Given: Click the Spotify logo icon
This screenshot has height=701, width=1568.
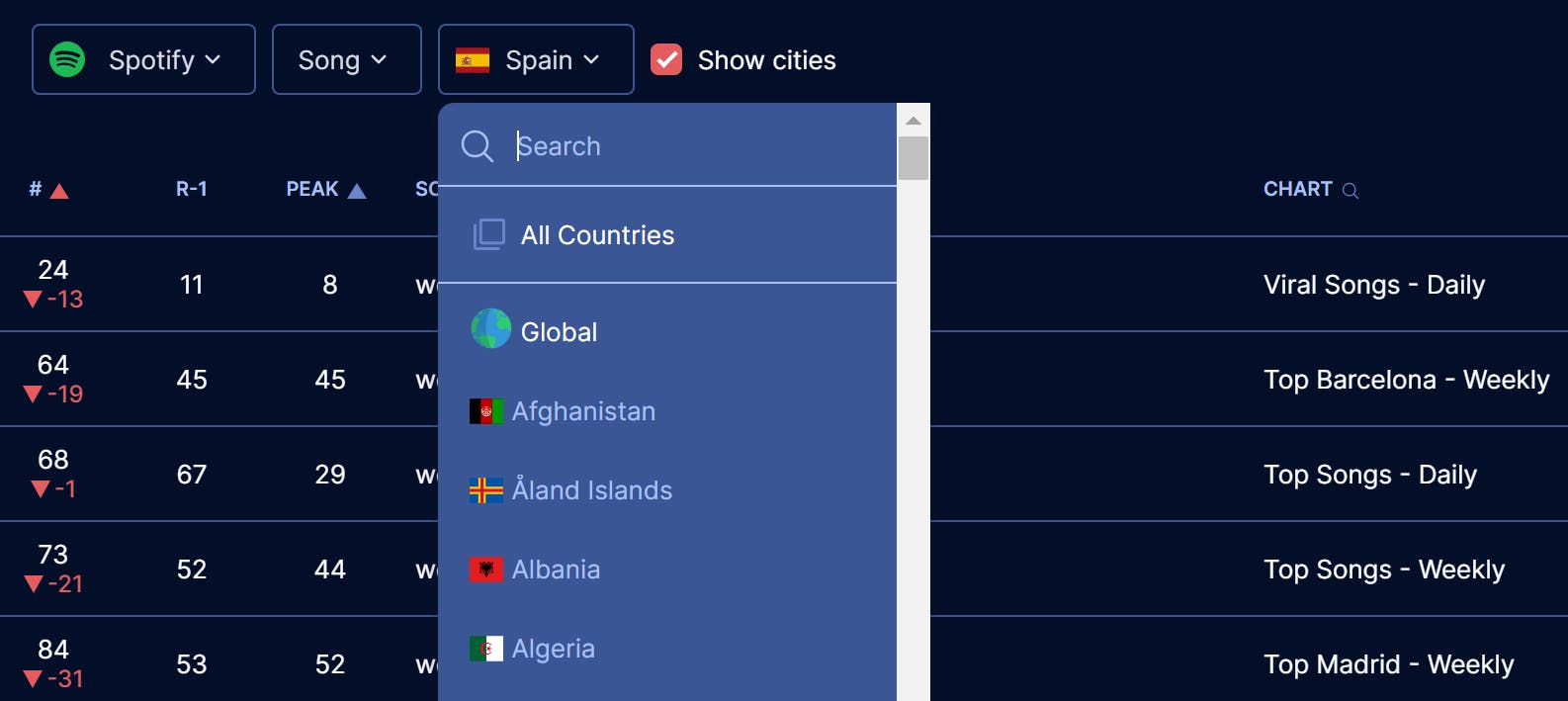Looking at the screenshot, I should 67,59.
